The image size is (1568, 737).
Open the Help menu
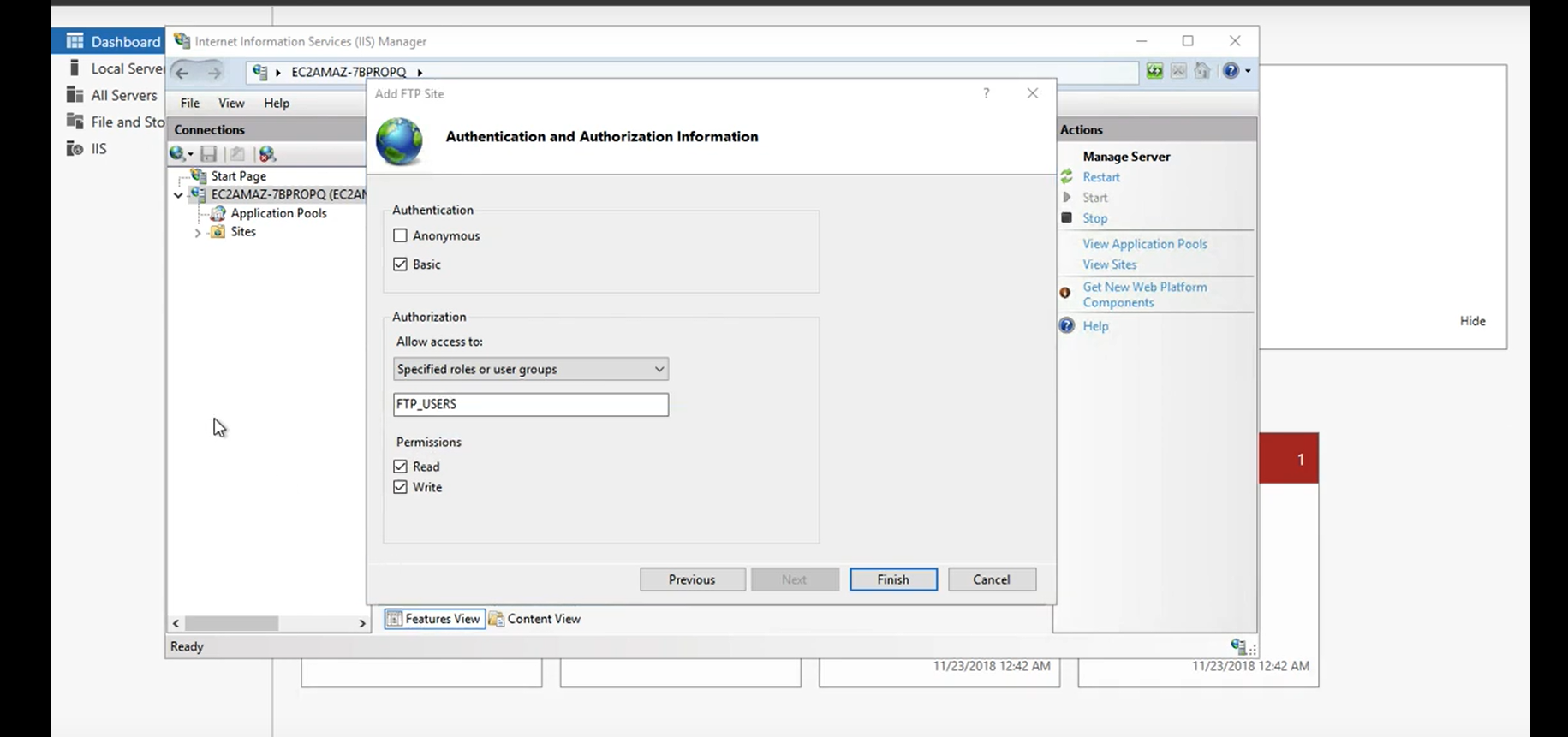[277, 103]
